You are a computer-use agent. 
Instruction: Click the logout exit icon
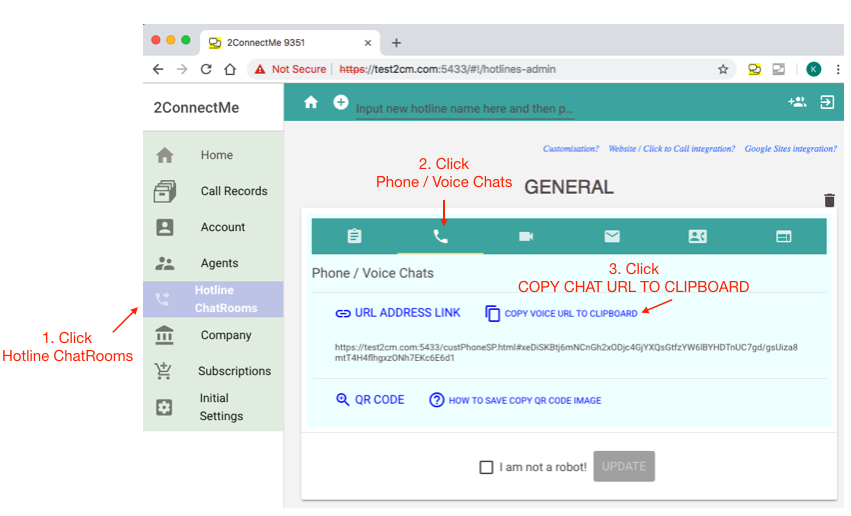pyautogui.click(x=827, y=102)
